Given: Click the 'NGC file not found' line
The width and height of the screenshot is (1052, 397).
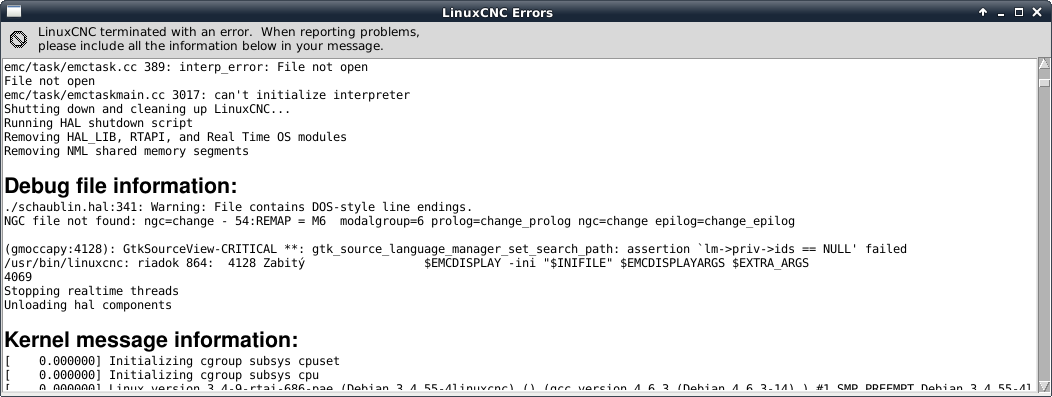Looking at the screenshot, I should tap(399, 221).
